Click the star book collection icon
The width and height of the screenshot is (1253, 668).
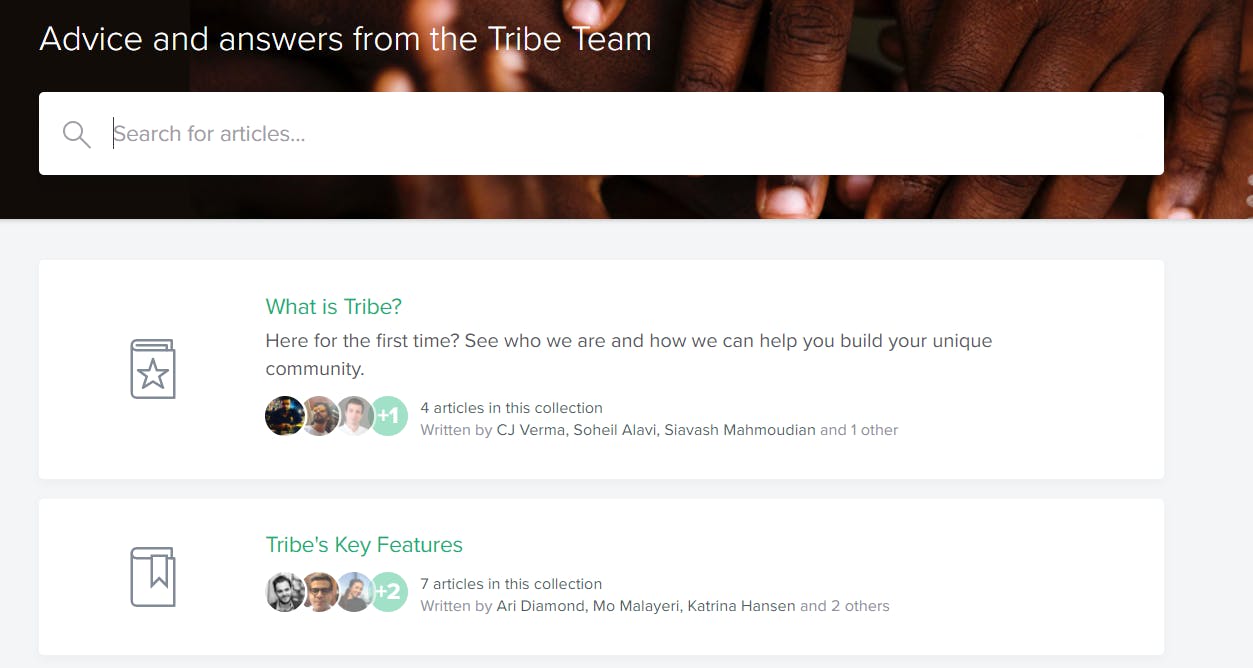(153, 369)
